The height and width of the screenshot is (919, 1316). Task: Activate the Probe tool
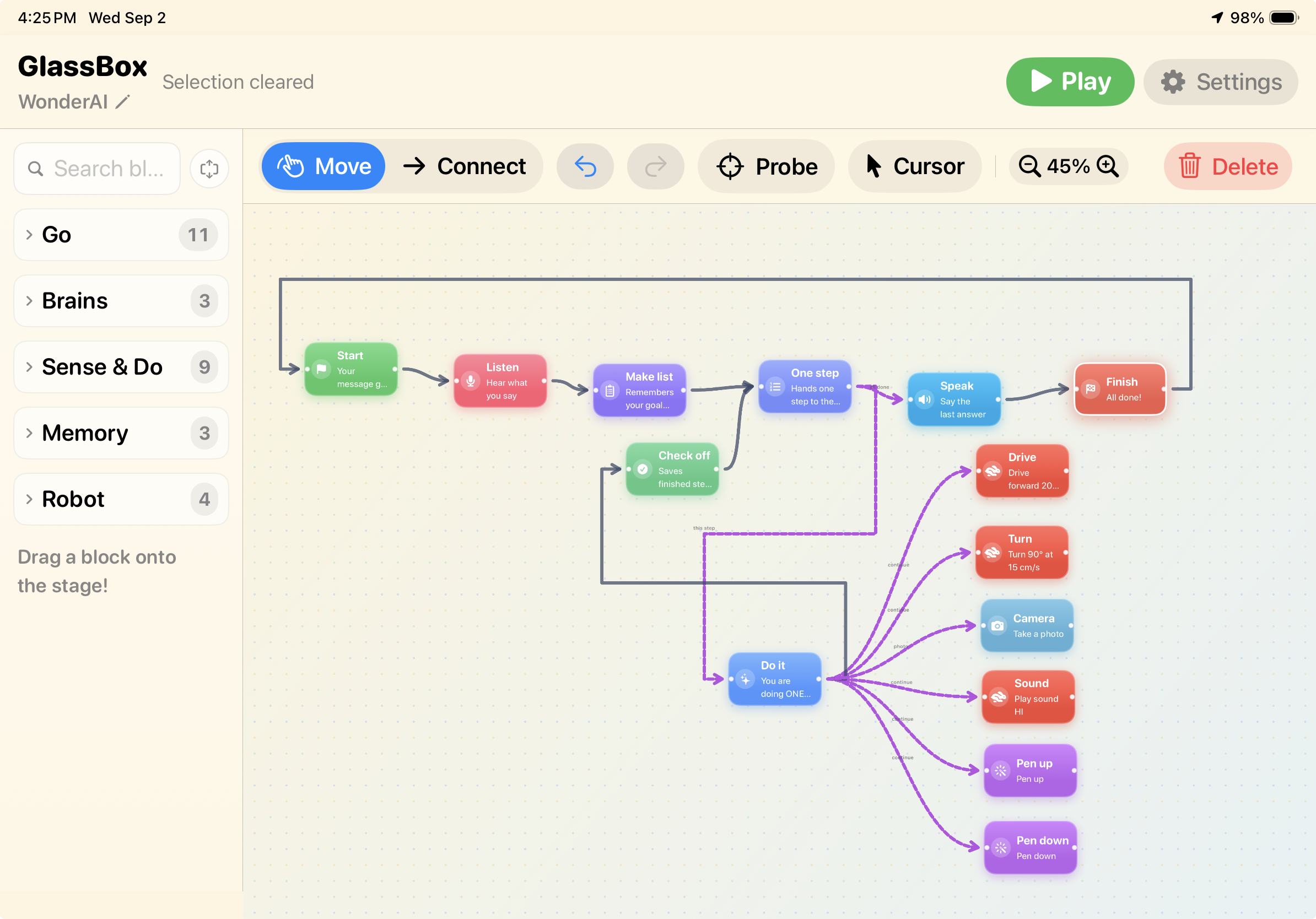(767, 167)
